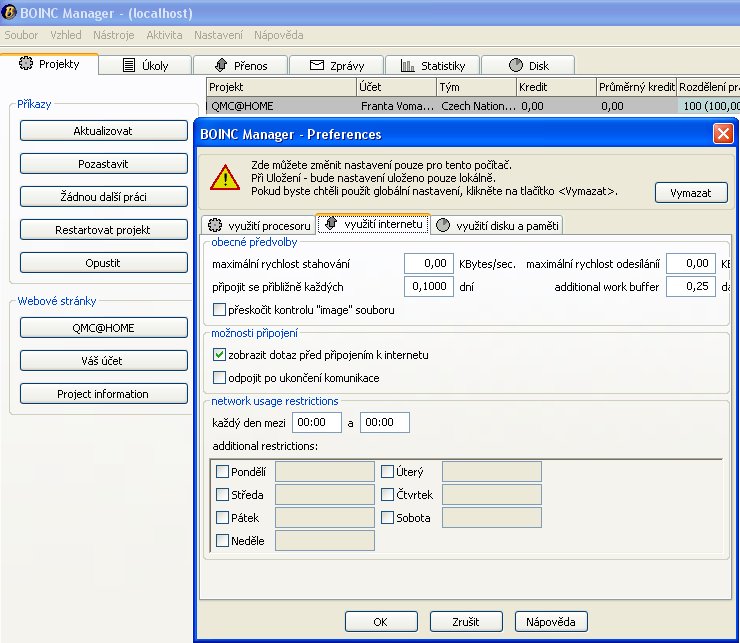Switch to the Úkoly tab

(x=146, y=66)
